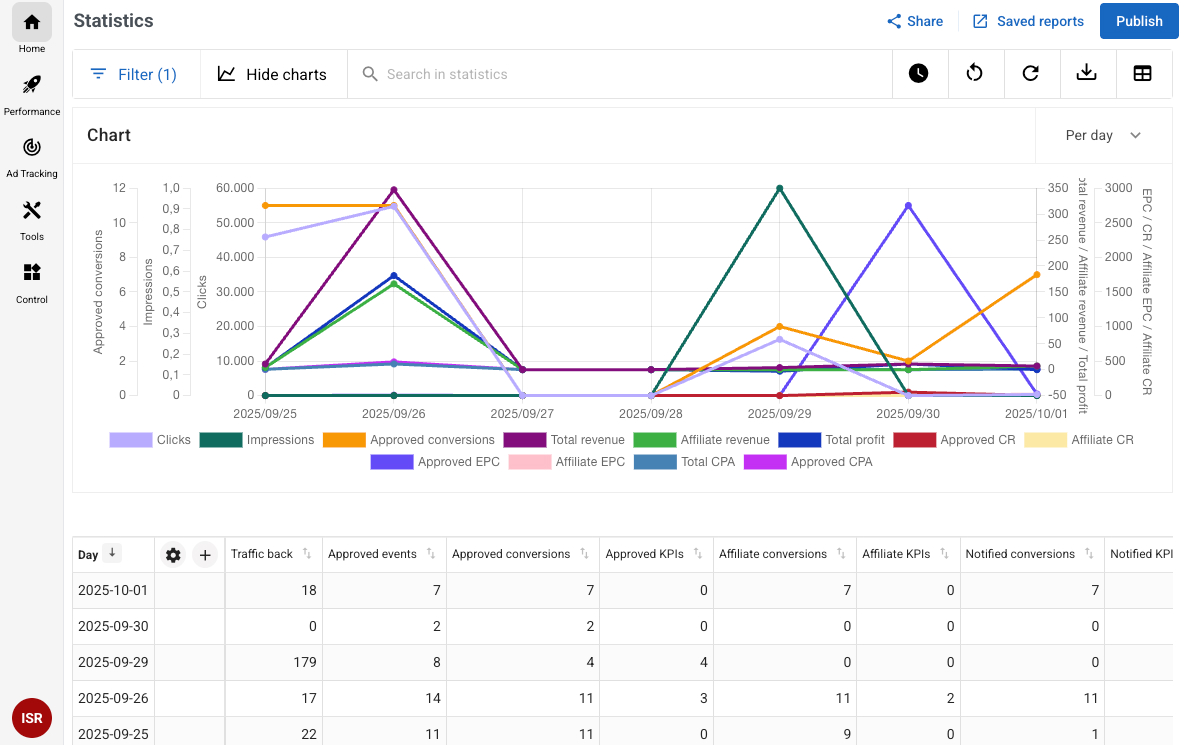Viewport: 1189px width, 745px height.
Task: Click the clock date-range icon
Action: (918, 74)
